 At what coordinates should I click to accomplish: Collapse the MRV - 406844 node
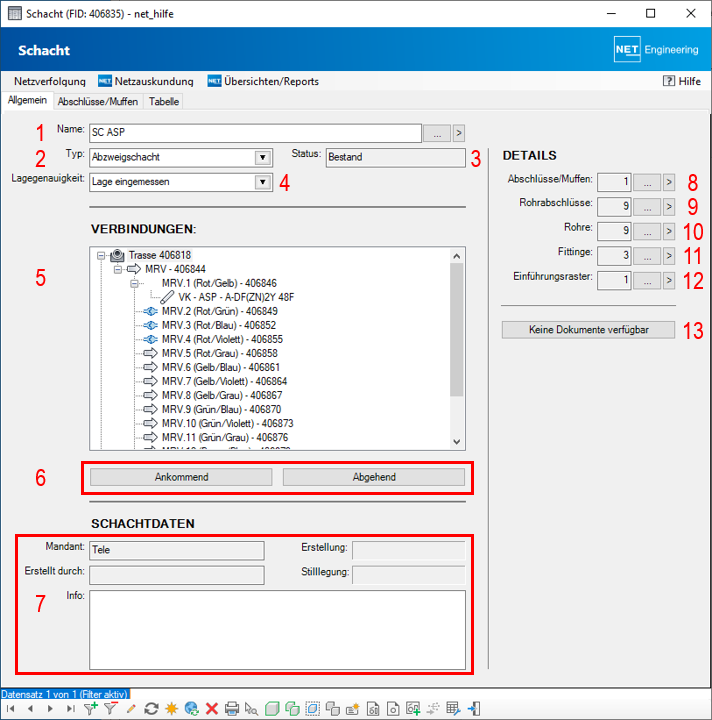tap(116, 269)
